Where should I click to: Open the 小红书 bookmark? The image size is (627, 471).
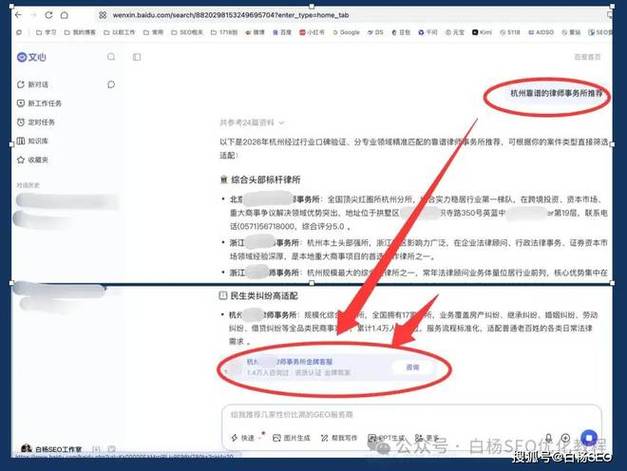(312, 32)
